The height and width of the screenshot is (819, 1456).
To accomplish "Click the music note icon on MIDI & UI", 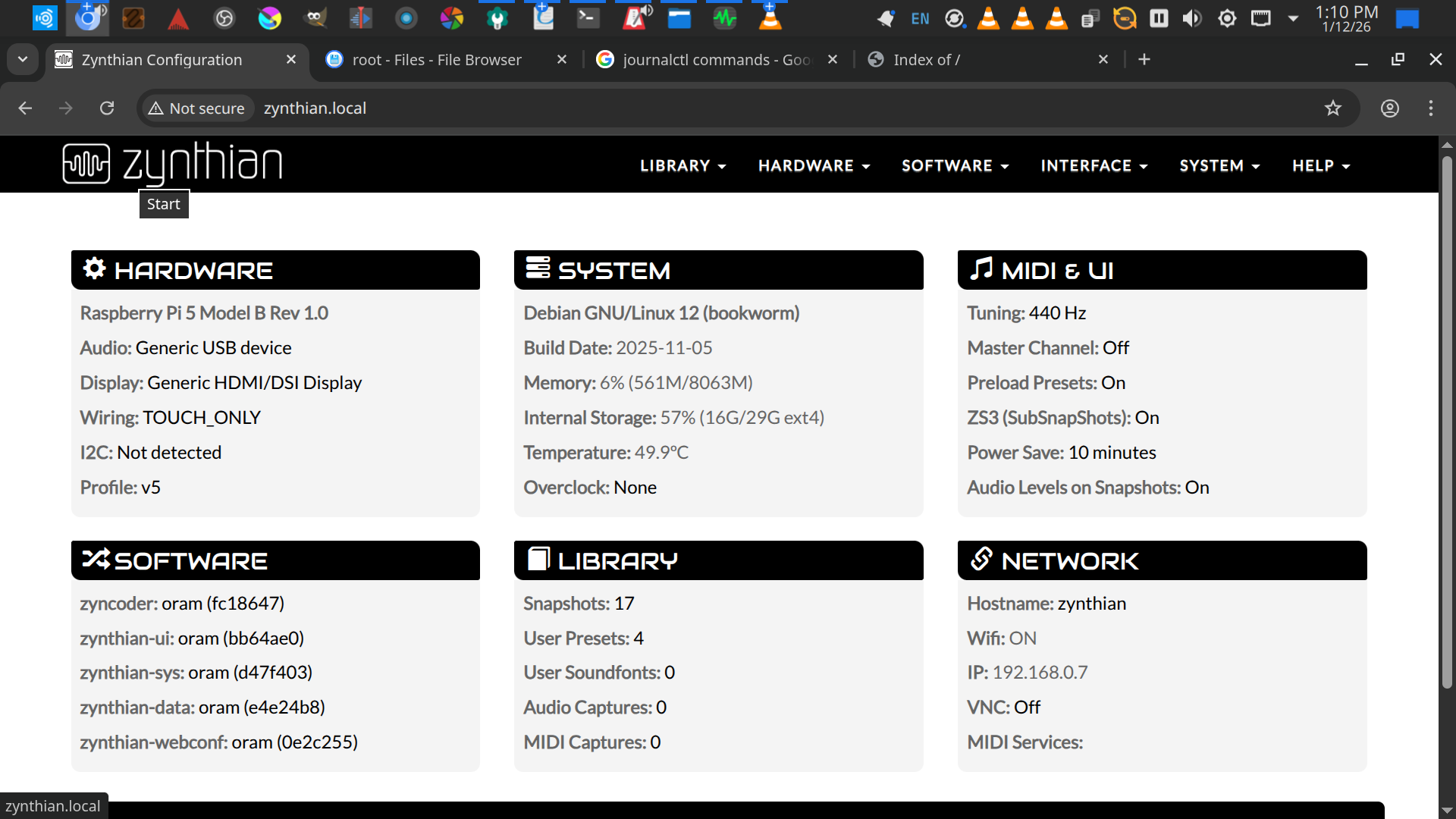I will (981, 268).
